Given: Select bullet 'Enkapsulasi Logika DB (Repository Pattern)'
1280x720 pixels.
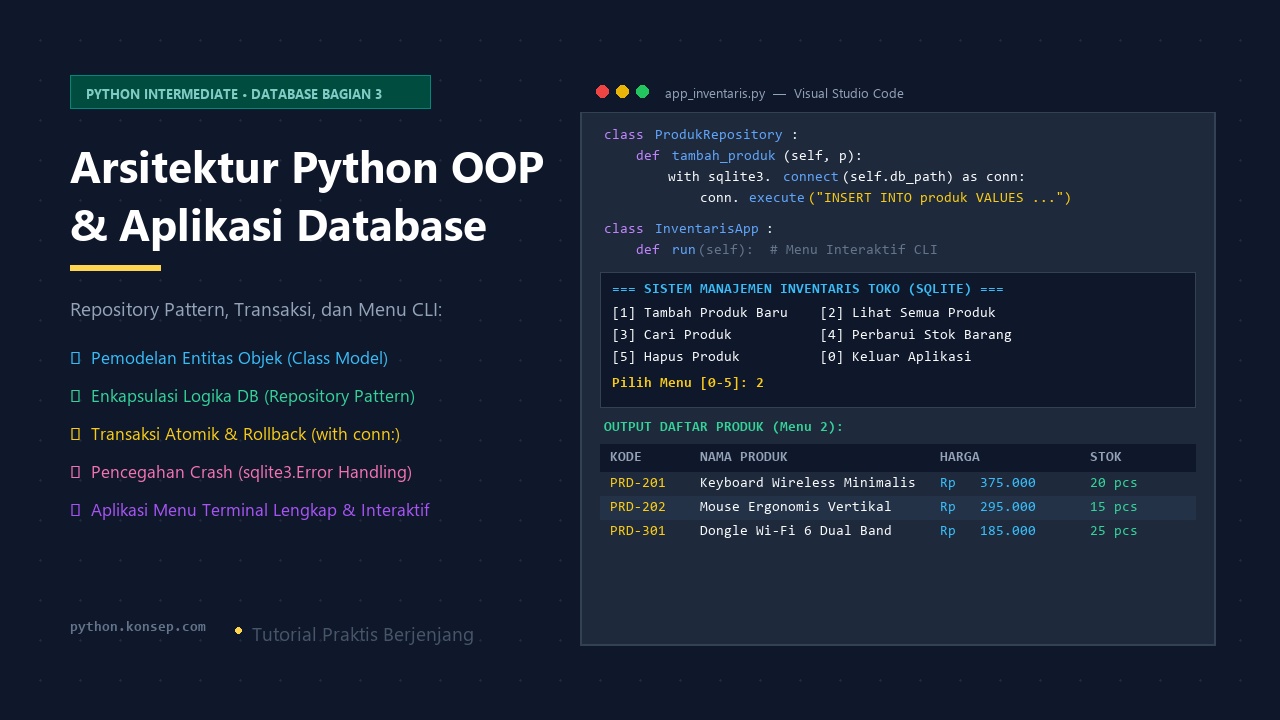Looking at the screenshot, I should tap(253, 396).
